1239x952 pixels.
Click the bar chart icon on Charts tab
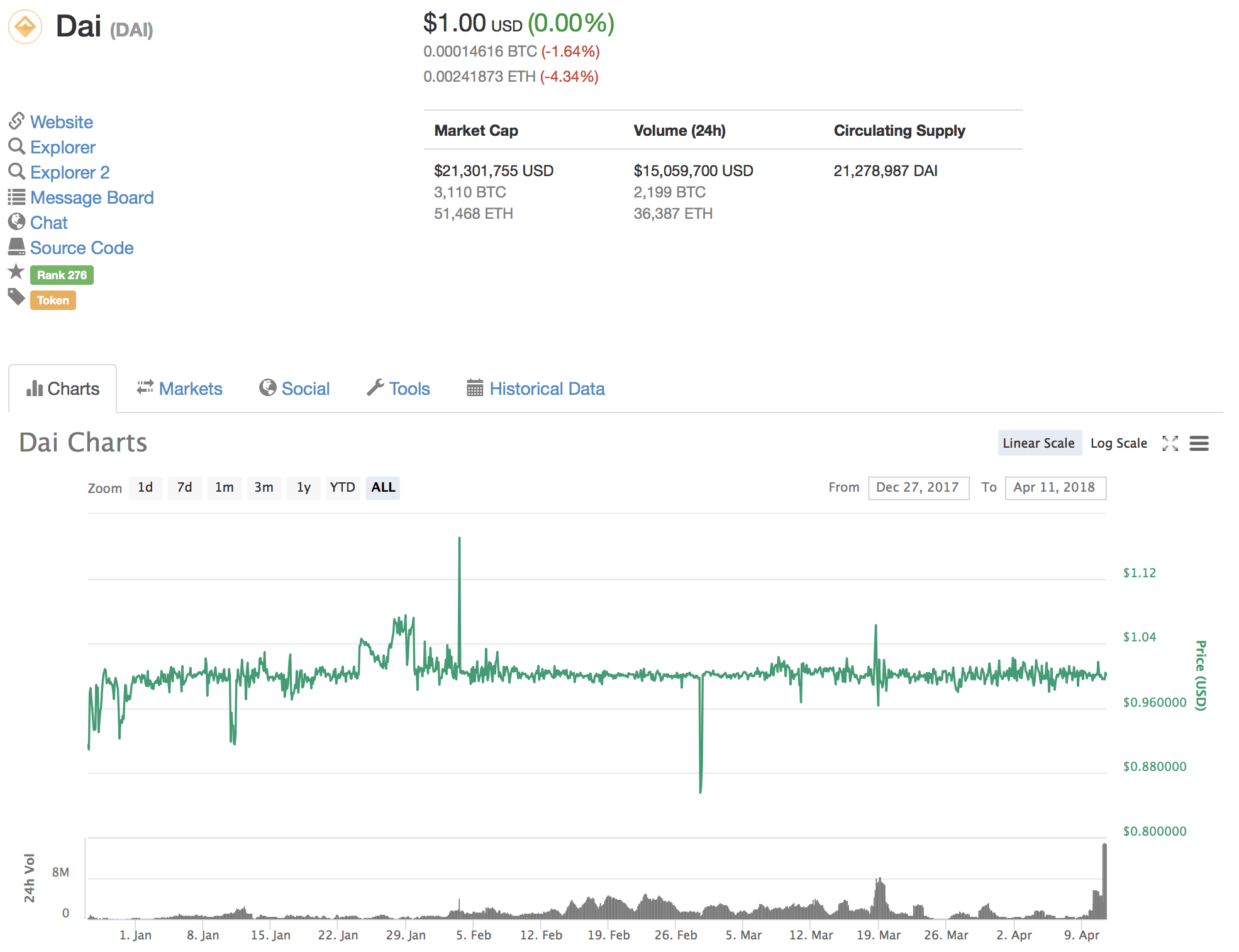coord(35,389)
